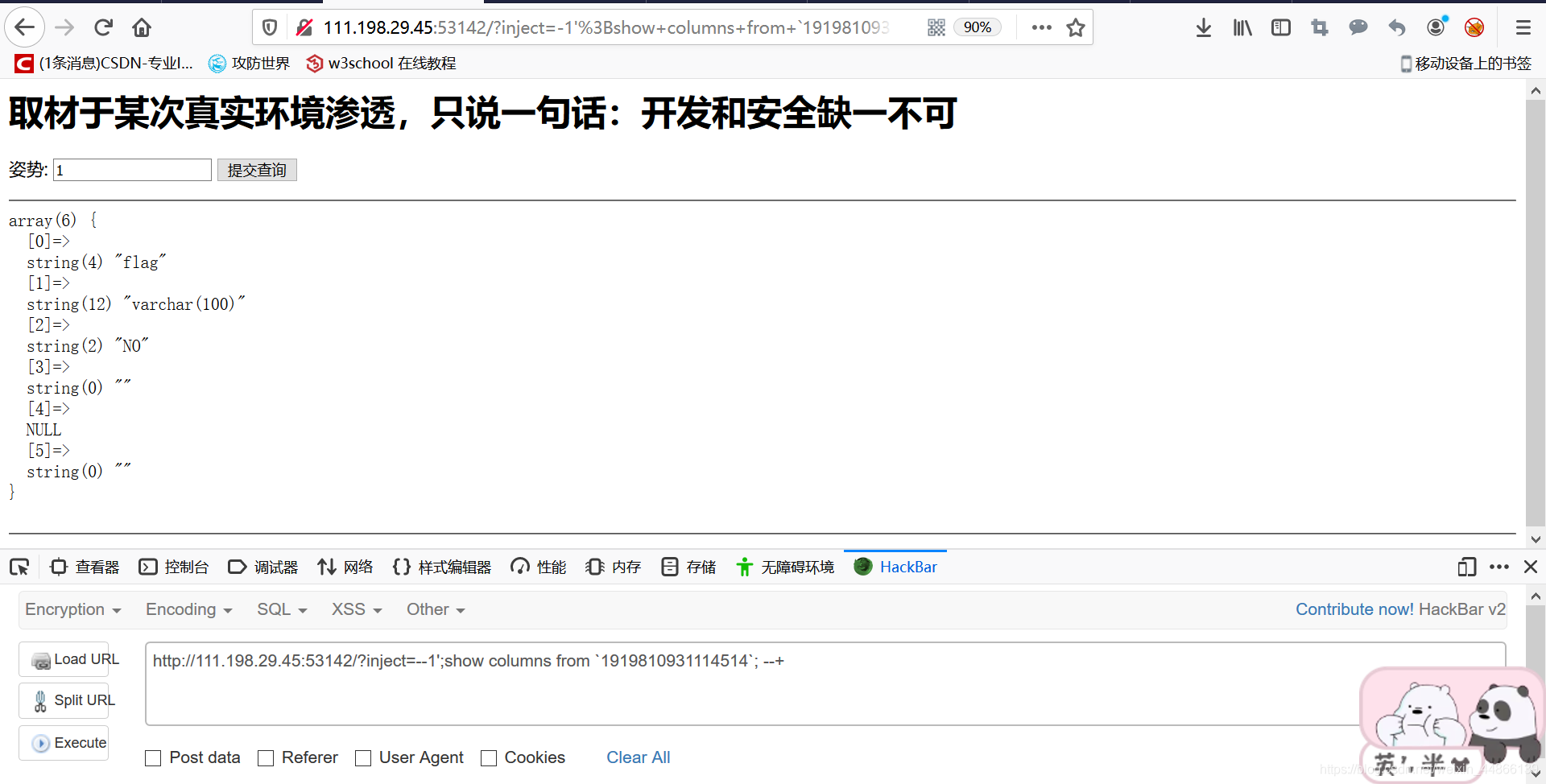This screenshot has height=784, width=1546.
Task: Enable the Cookies checkbox
Action: 489,757
